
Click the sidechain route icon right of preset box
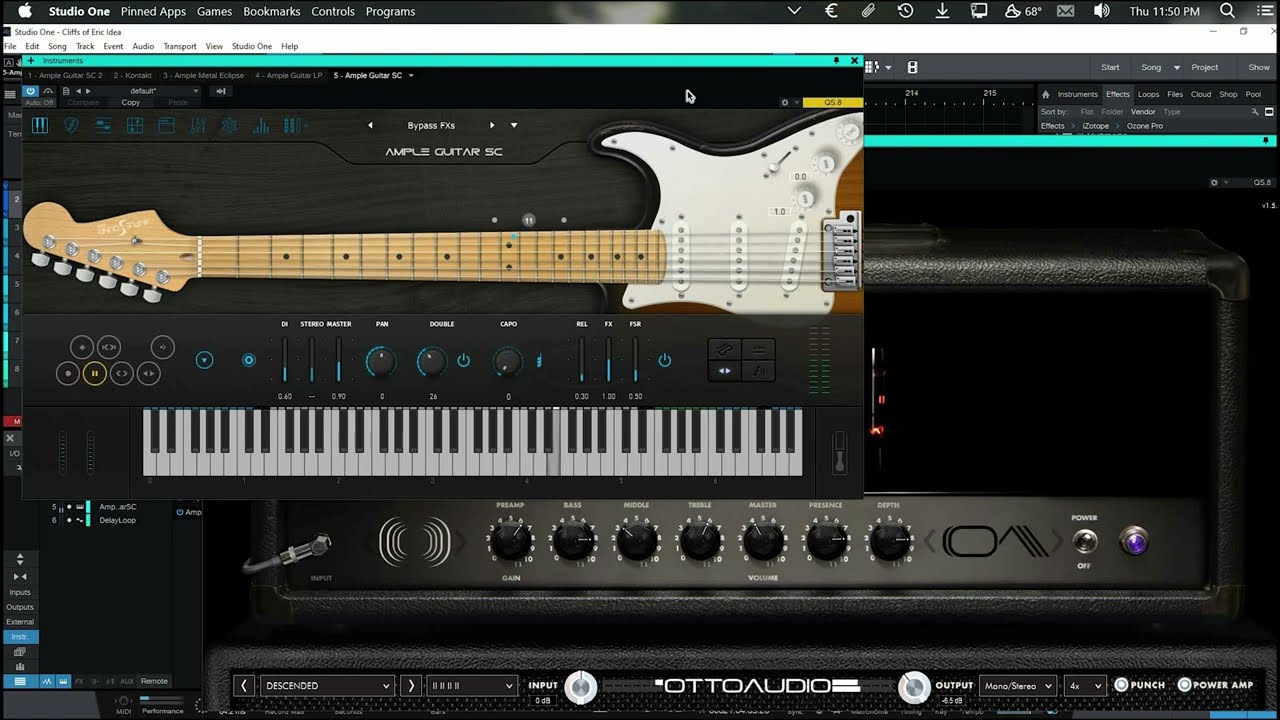(221, 91)
